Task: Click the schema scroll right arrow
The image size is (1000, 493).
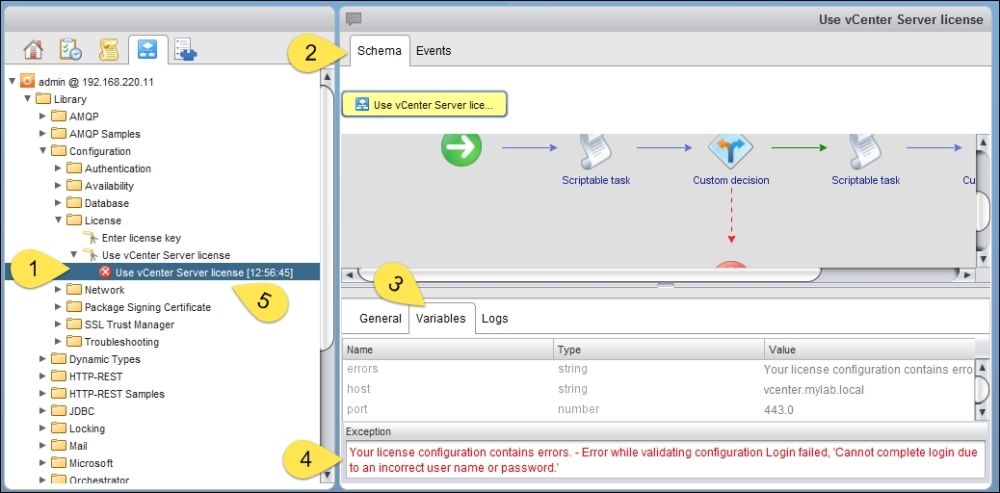Action: point(967,275)
